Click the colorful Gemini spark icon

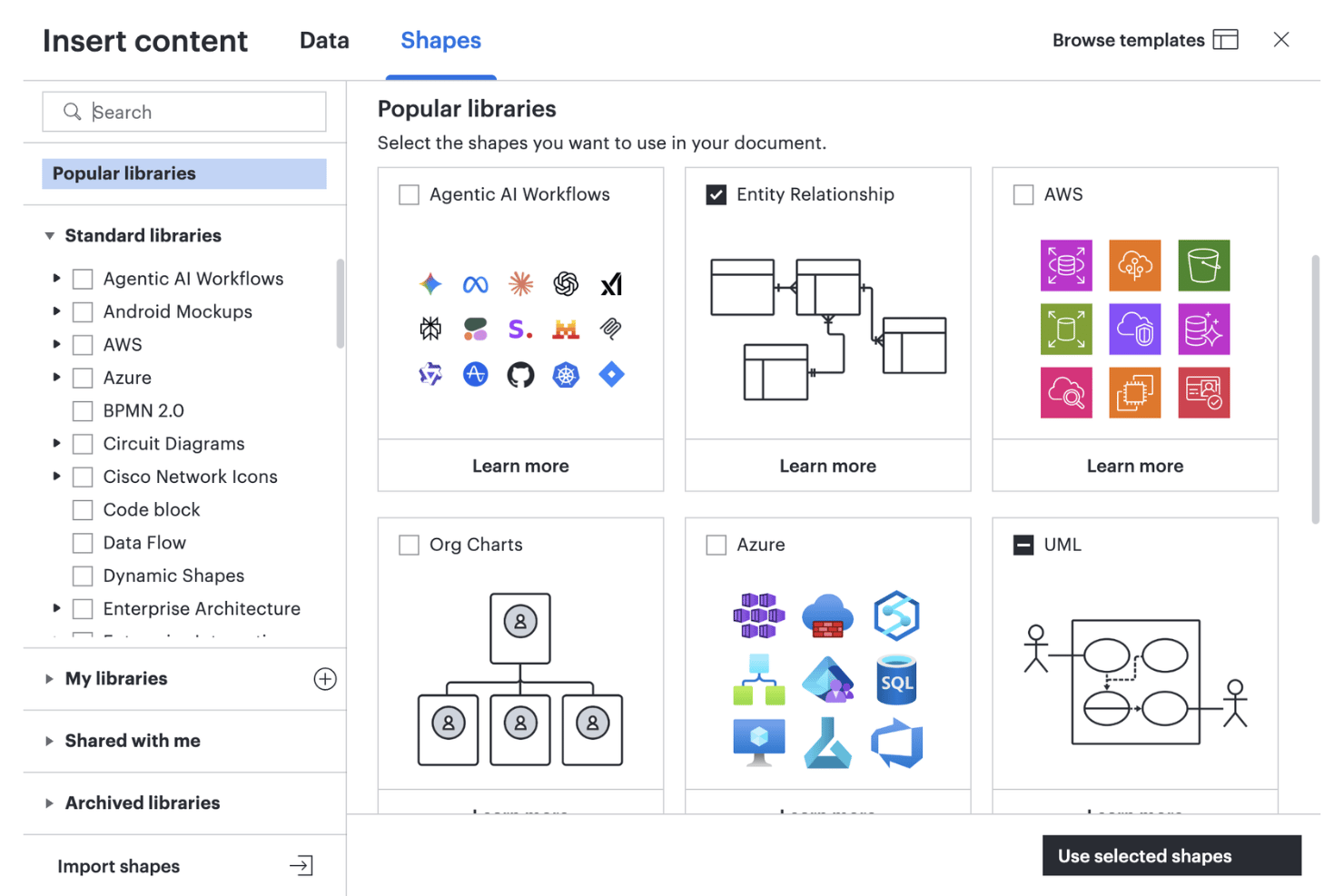tap(430, 284)
